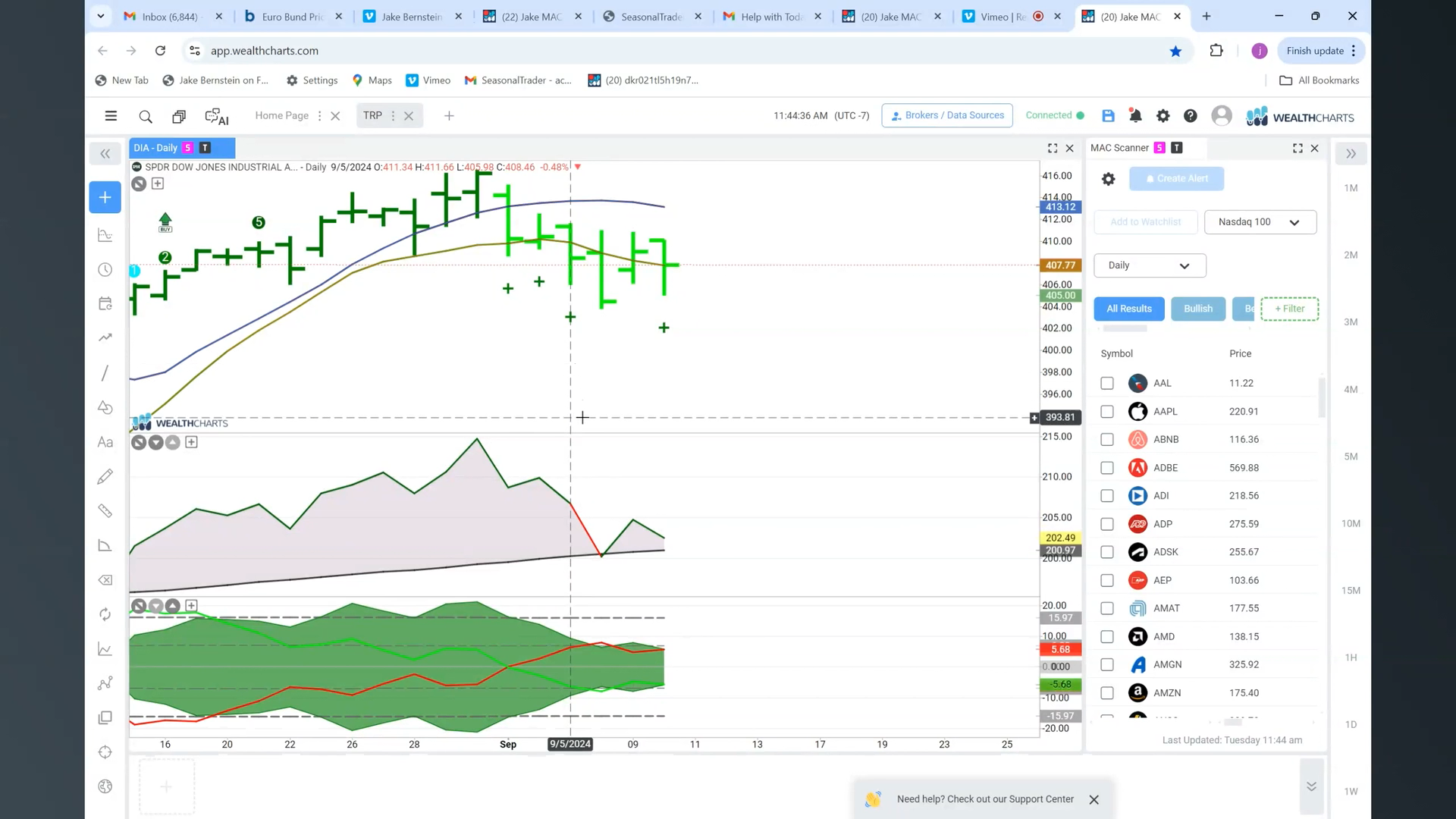Close the Support Center help popup
The width and height of the screenshot is (1456, 819).
(x=1094, y=800)
